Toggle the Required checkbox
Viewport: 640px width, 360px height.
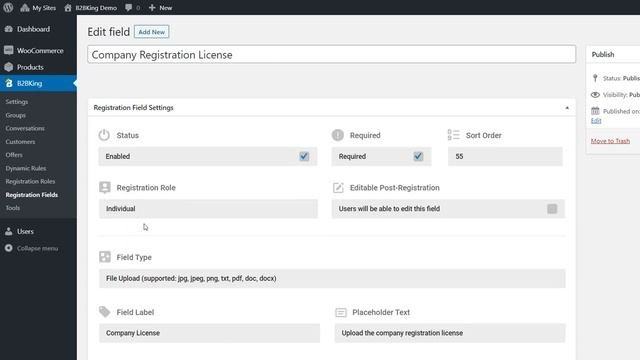418,156
